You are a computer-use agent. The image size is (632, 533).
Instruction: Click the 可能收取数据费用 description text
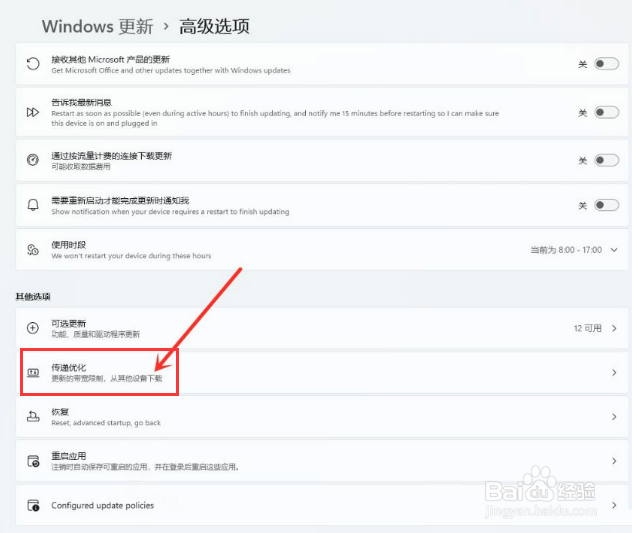81,167
